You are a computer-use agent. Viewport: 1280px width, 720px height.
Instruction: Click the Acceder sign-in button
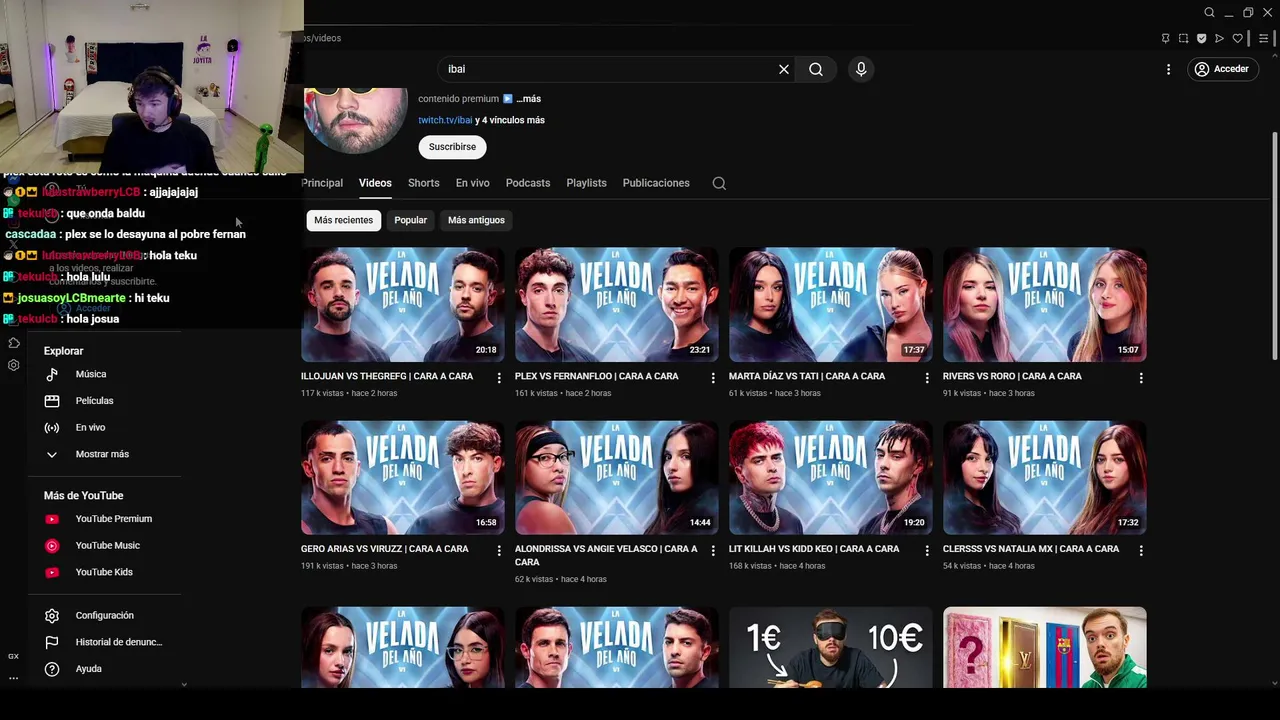[x=1222, y=69]
